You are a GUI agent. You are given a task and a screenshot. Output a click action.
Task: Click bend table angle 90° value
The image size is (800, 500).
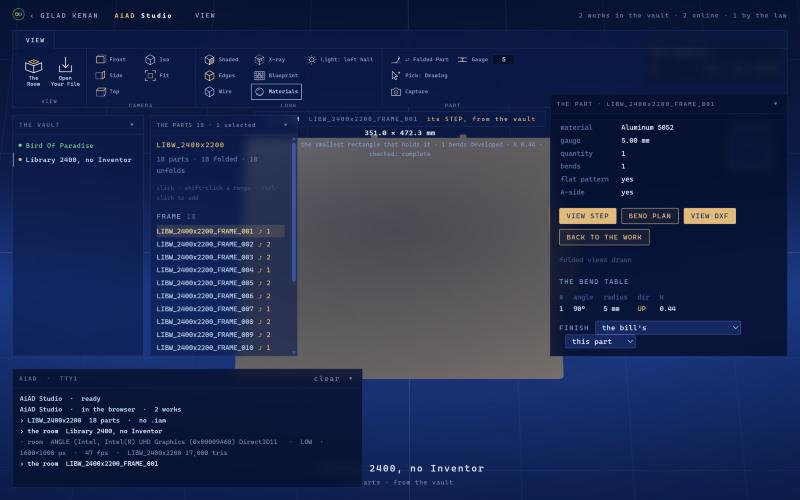click(x=579, y=309)
